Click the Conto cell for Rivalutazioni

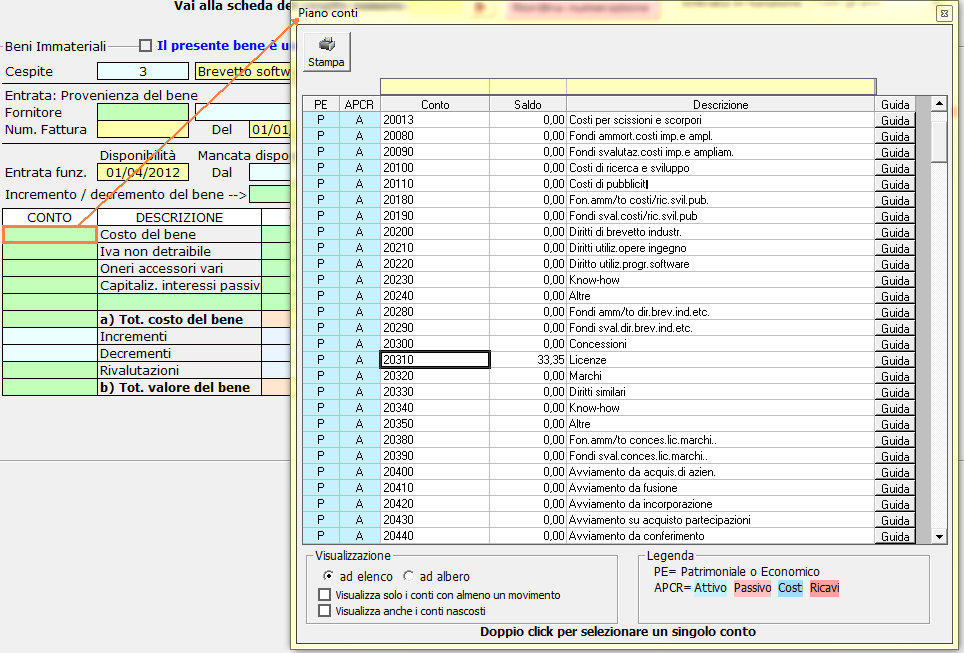tap(50, 370)
